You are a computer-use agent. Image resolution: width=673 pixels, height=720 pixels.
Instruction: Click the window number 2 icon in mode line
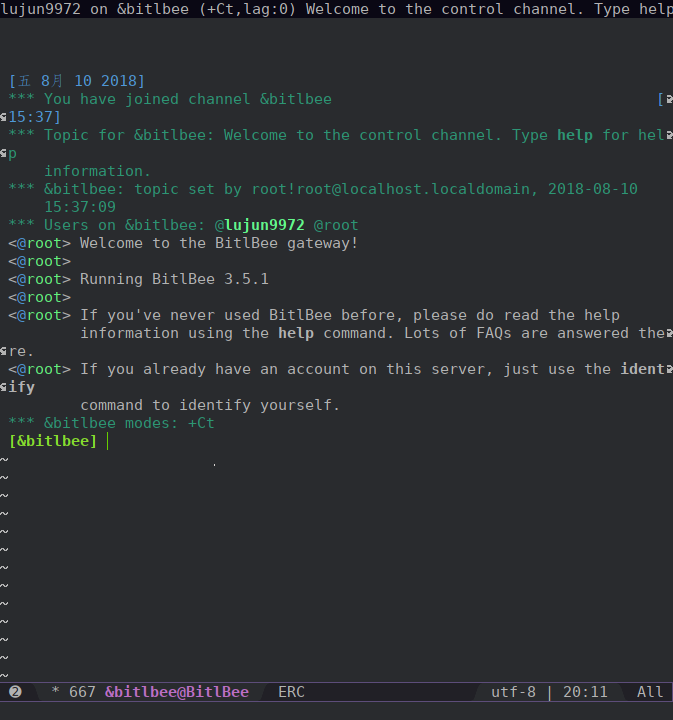[x=15, y=692]
